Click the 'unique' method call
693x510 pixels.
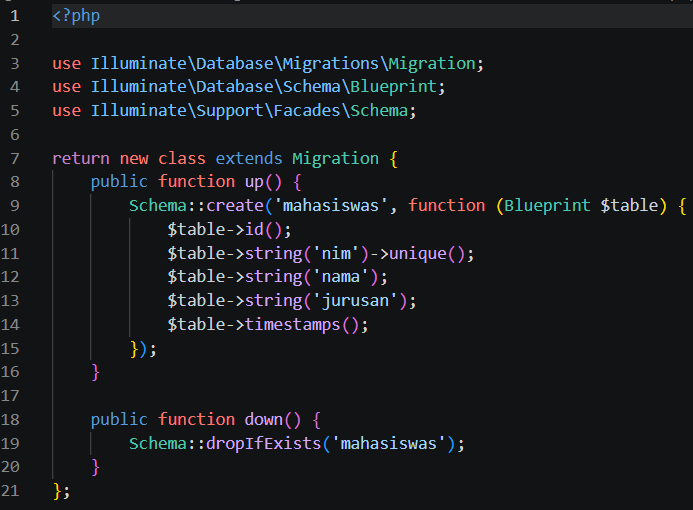click(x=418, y=254)
